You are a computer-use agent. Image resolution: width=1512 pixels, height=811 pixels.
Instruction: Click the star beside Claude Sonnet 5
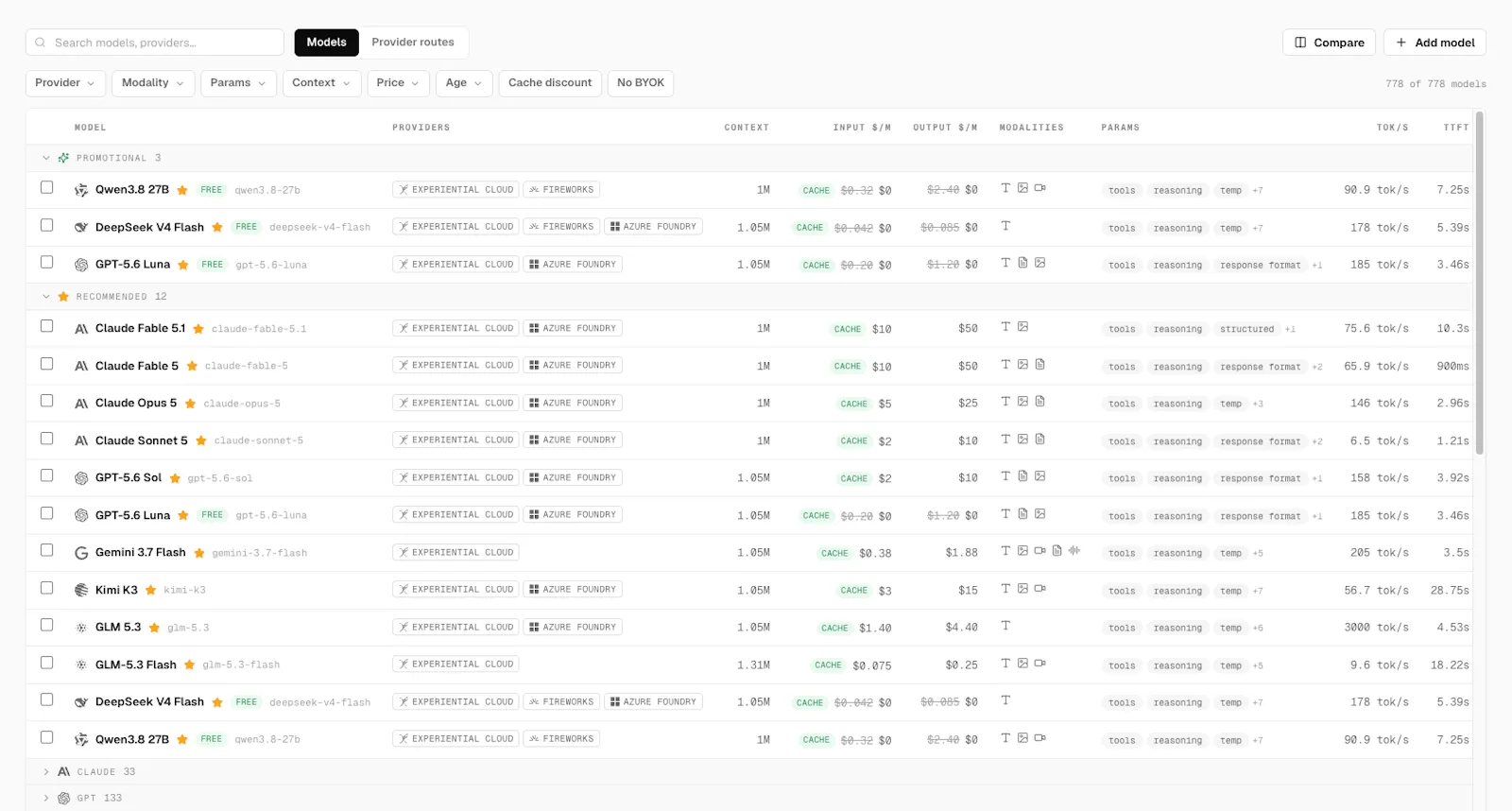201,440
